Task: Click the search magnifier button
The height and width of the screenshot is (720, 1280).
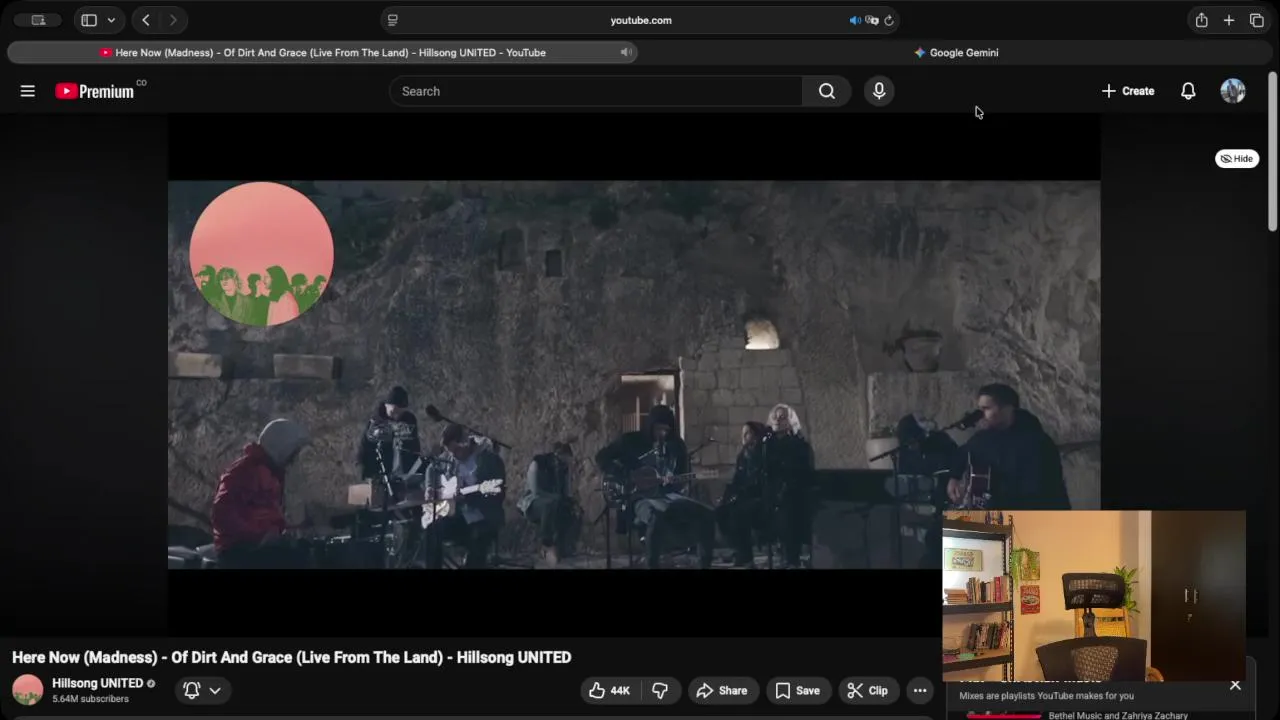Action: click(826, 91)
